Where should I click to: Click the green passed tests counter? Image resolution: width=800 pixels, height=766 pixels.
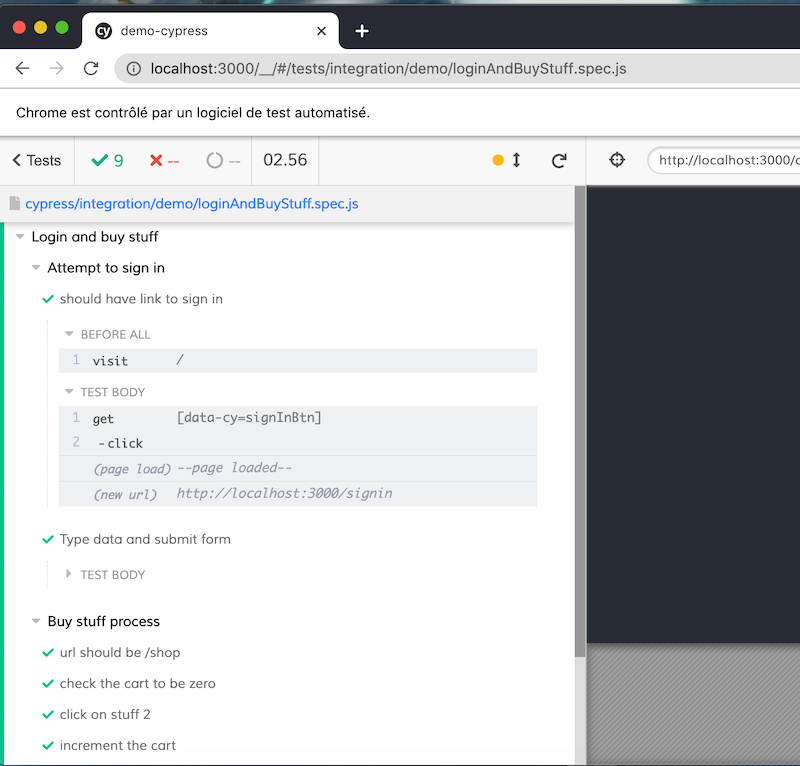pyautogui.click(x=107, y=161)
